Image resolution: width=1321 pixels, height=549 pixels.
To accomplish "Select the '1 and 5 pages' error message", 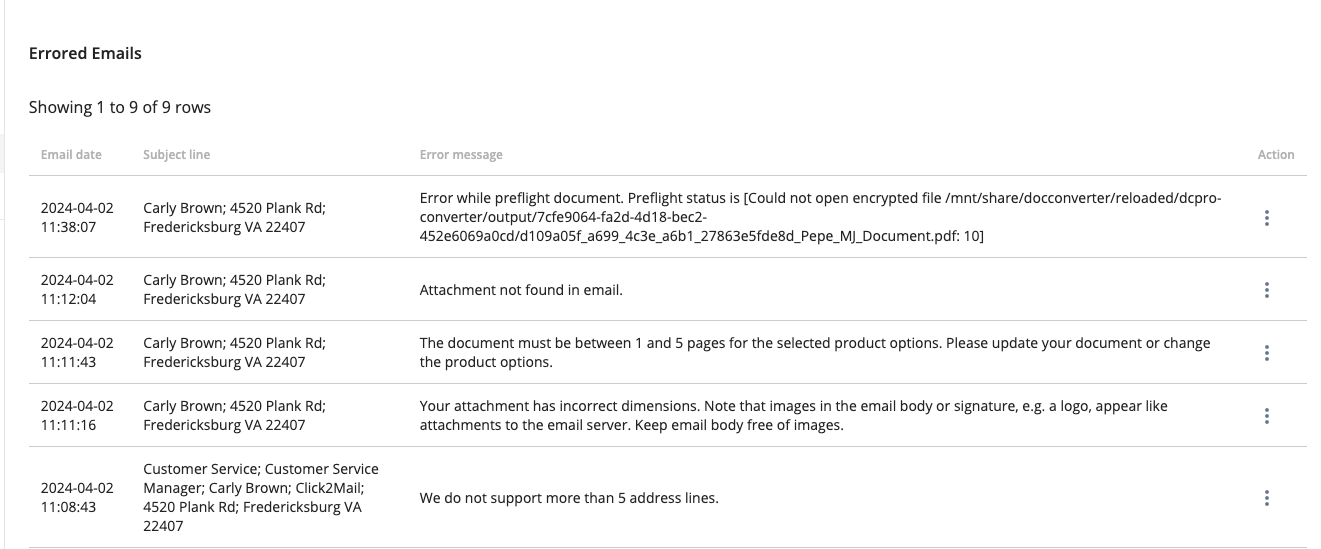I will [814, 352].
